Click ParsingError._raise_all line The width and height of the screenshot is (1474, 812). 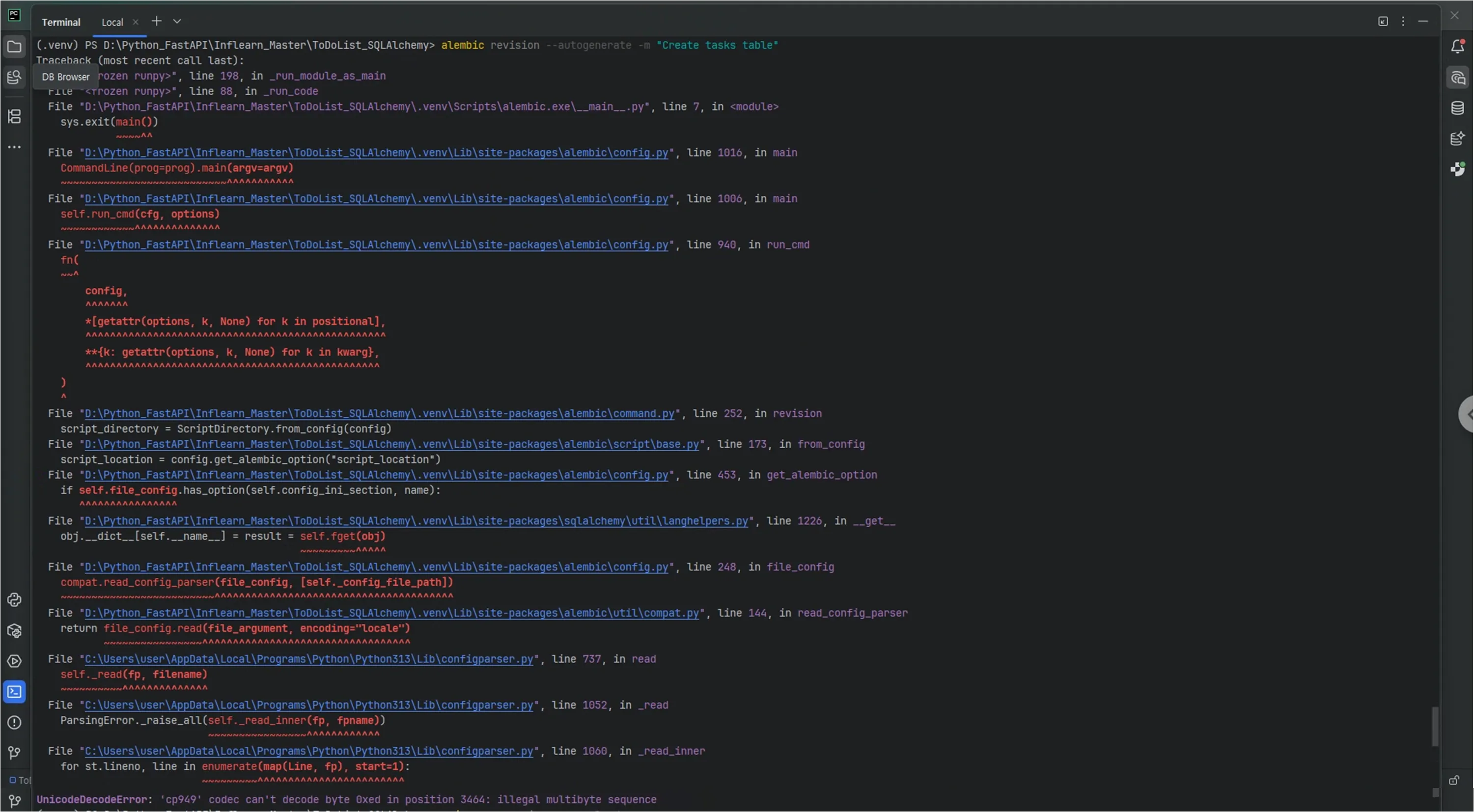(223, 721)
